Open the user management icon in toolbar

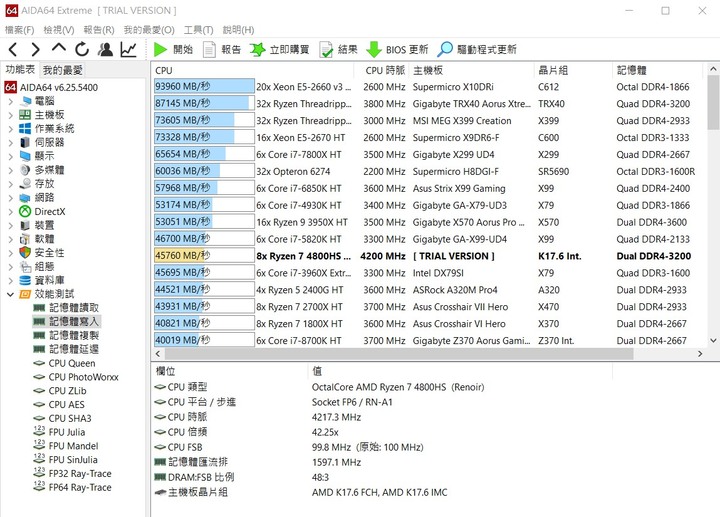tap(106, 49)
